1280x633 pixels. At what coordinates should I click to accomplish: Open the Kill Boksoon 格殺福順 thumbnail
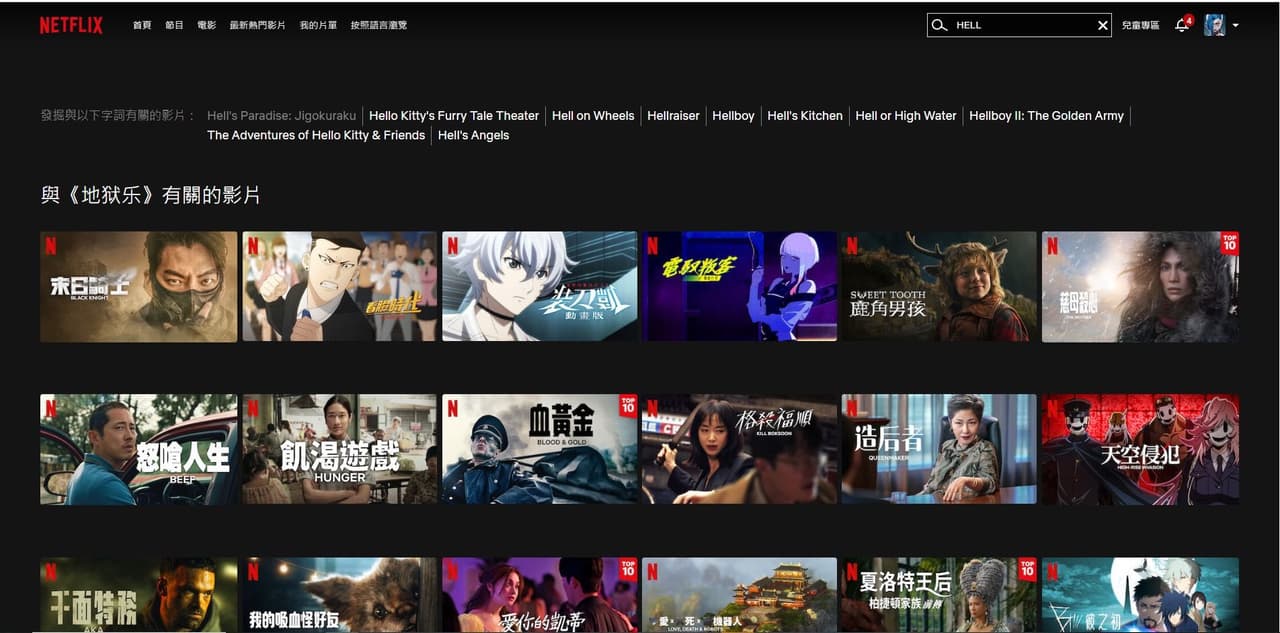pos(740,449)
